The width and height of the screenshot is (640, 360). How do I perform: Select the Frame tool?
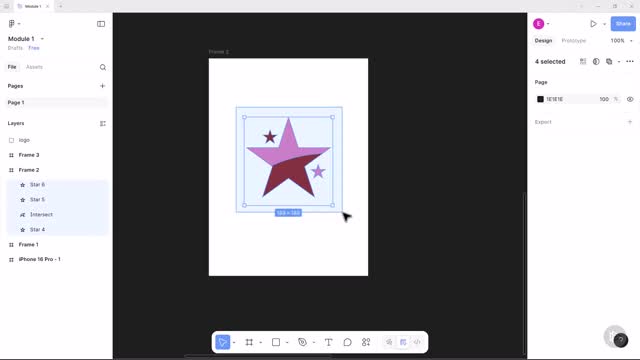coord(249,342)
